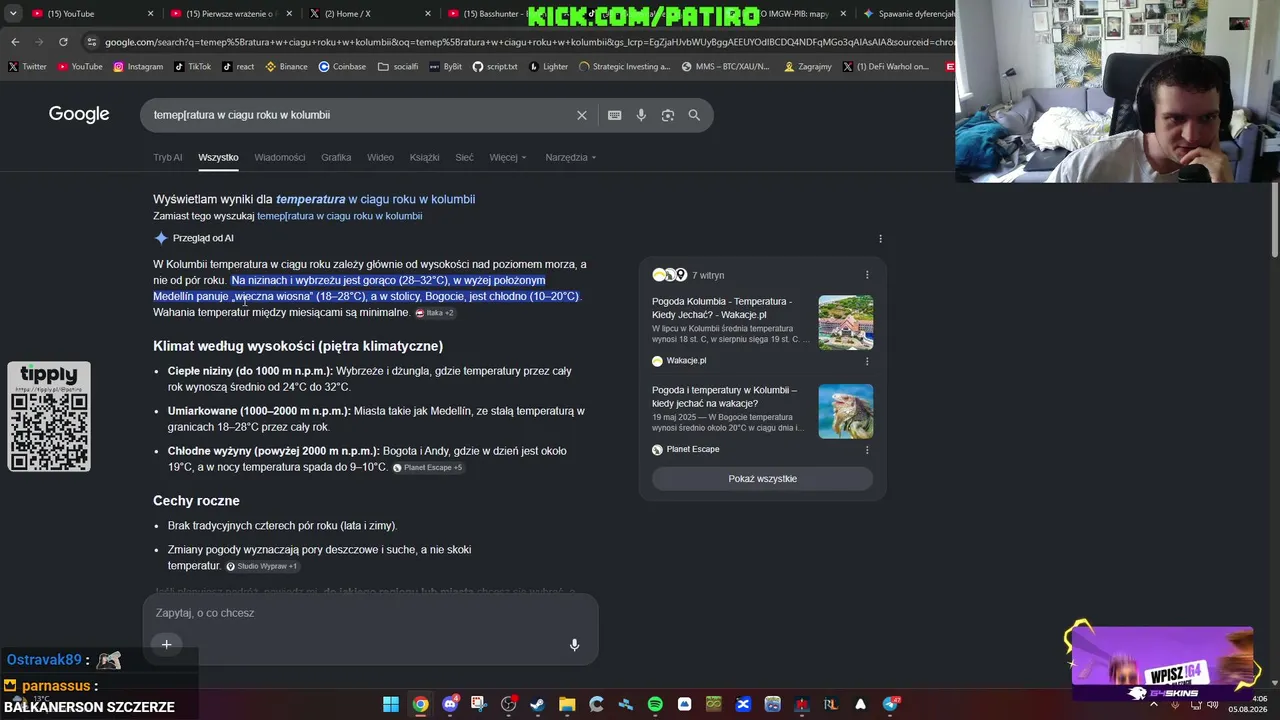Switch to Tryb AI tab
Screen dimensions: 1280x720
(x=168, y=157)
